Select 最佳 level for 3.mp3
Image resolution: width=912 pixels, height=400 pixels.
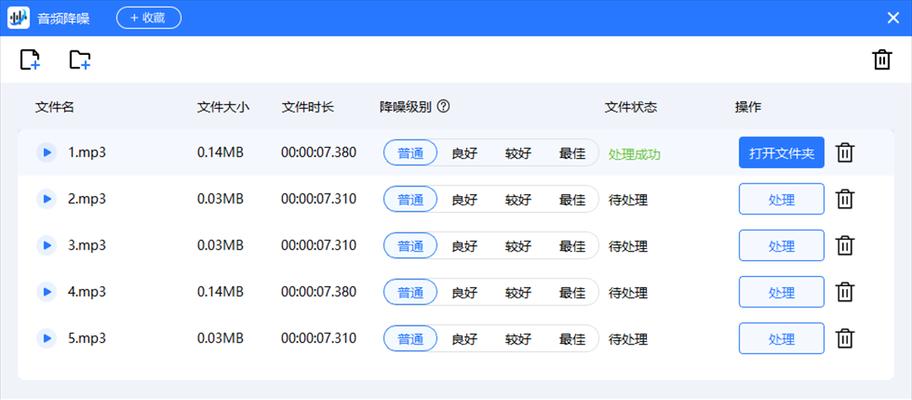[572, 246]
